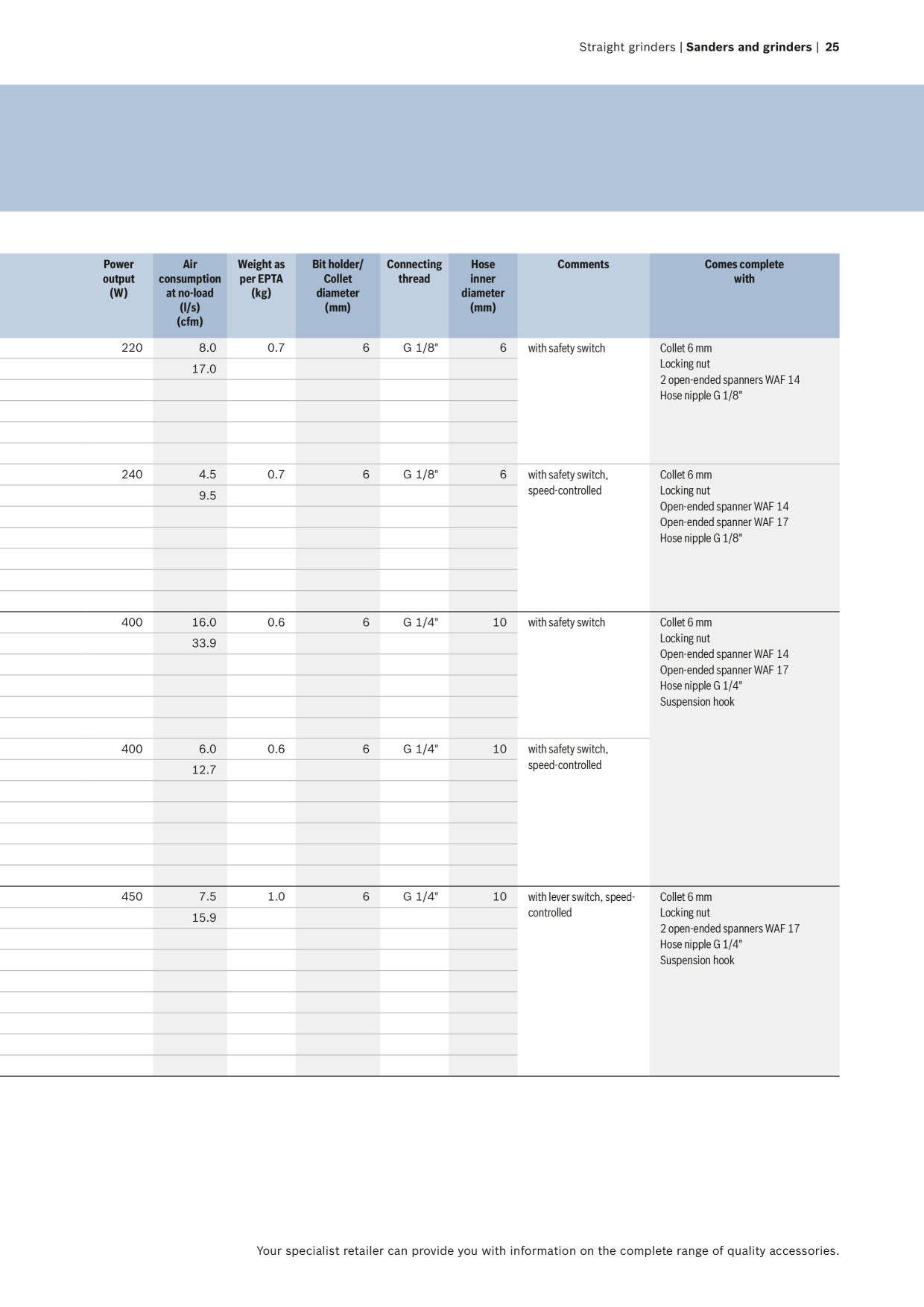The height and width of the screenshot is (1307, 924).
Task: Select the 'Bit holder/Collet diameter' column header
Action: (x=338, y=285)
